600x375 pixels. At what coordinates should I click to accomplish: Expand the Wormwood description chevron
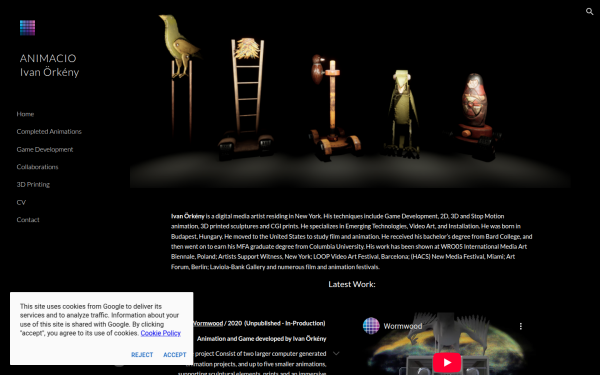pos(336,353)
